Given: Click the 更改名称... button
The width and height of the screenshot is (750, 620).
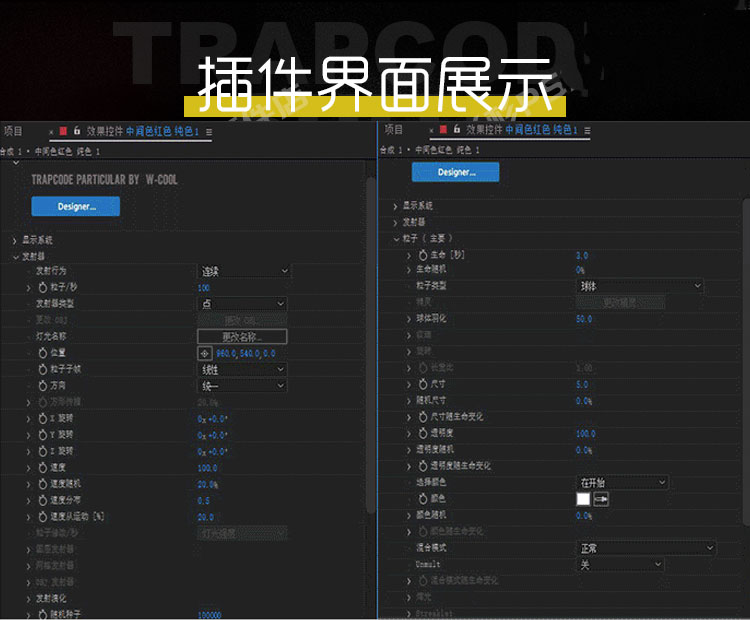Looking at the screenshot, I should click(242, 337).
